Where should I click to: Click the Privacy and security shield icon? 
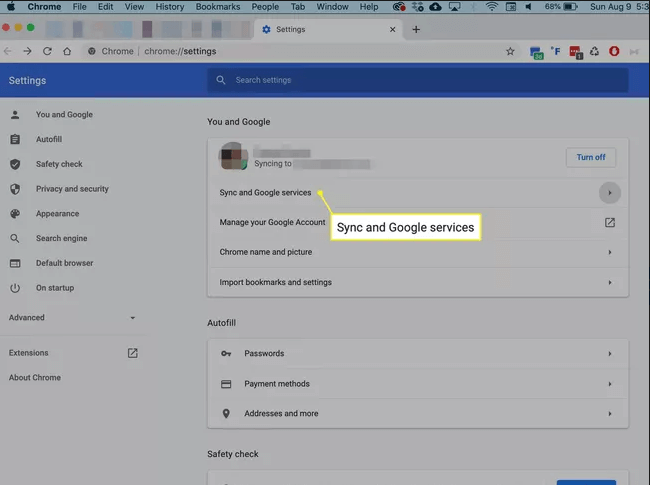pos(15,189)
